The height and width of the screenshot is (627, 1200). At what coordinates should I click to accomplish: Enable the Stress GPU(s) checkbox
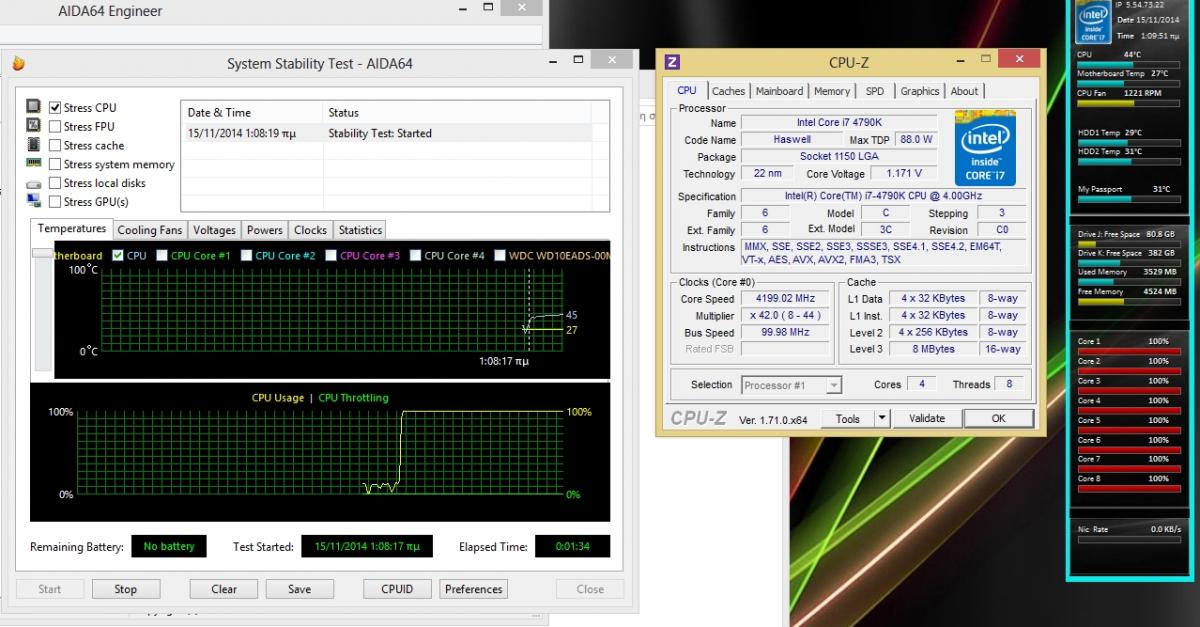(55, 202)
